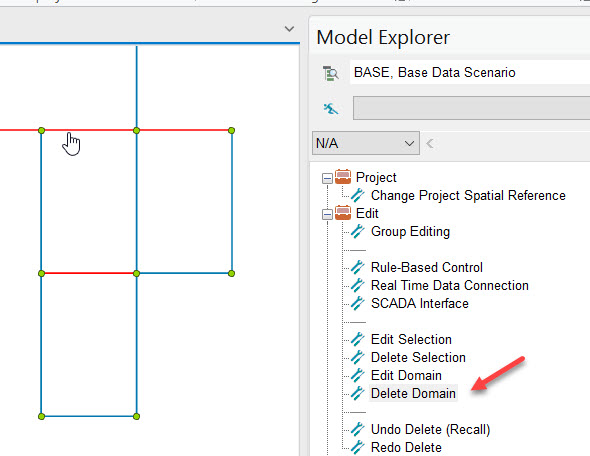This screenshot has height=456, width=590.
Task: Open the map view chevron menu
Action: coord(289,29)
